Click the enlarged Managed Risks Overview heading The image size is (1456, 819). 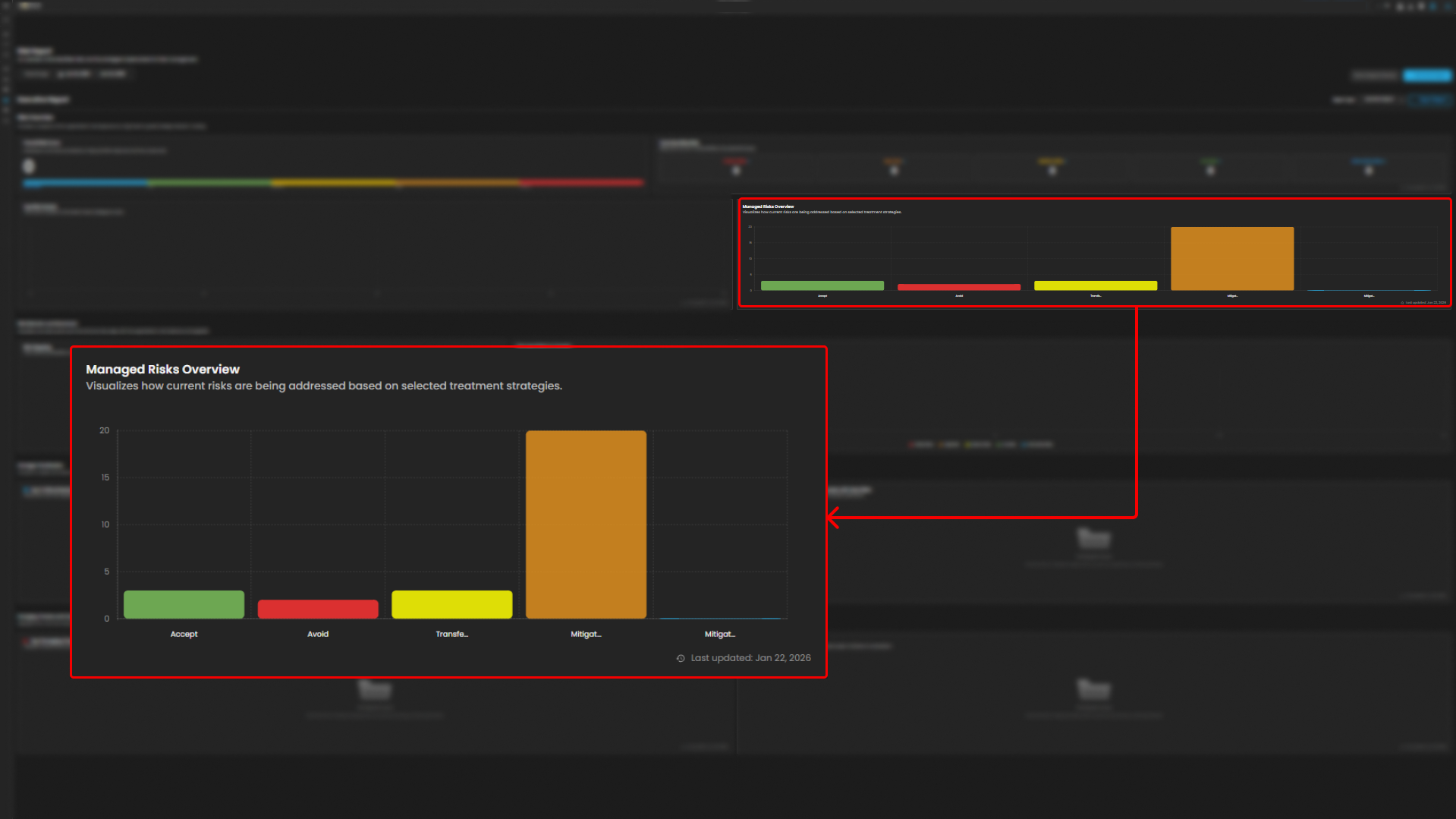(x=162, y=369)
